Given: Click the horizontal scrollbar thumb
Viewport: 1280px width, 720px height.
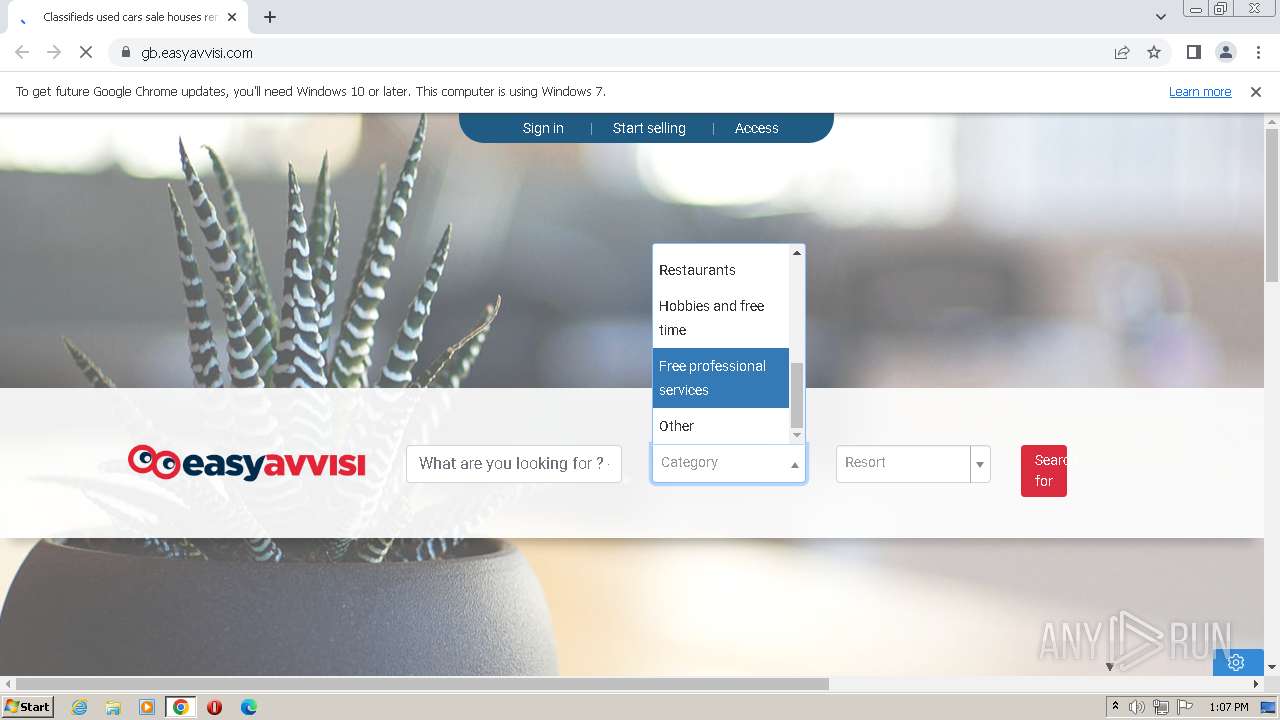Looking at the screenshot, I should pos(422,684).
